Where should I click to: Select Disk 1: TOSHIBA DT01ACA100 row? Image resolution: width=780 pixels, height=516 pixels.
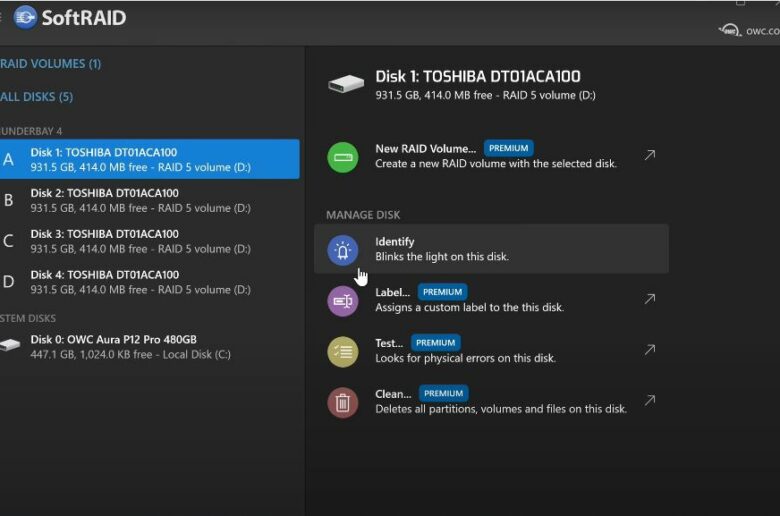pyautogui.click(x=150, y=159)
